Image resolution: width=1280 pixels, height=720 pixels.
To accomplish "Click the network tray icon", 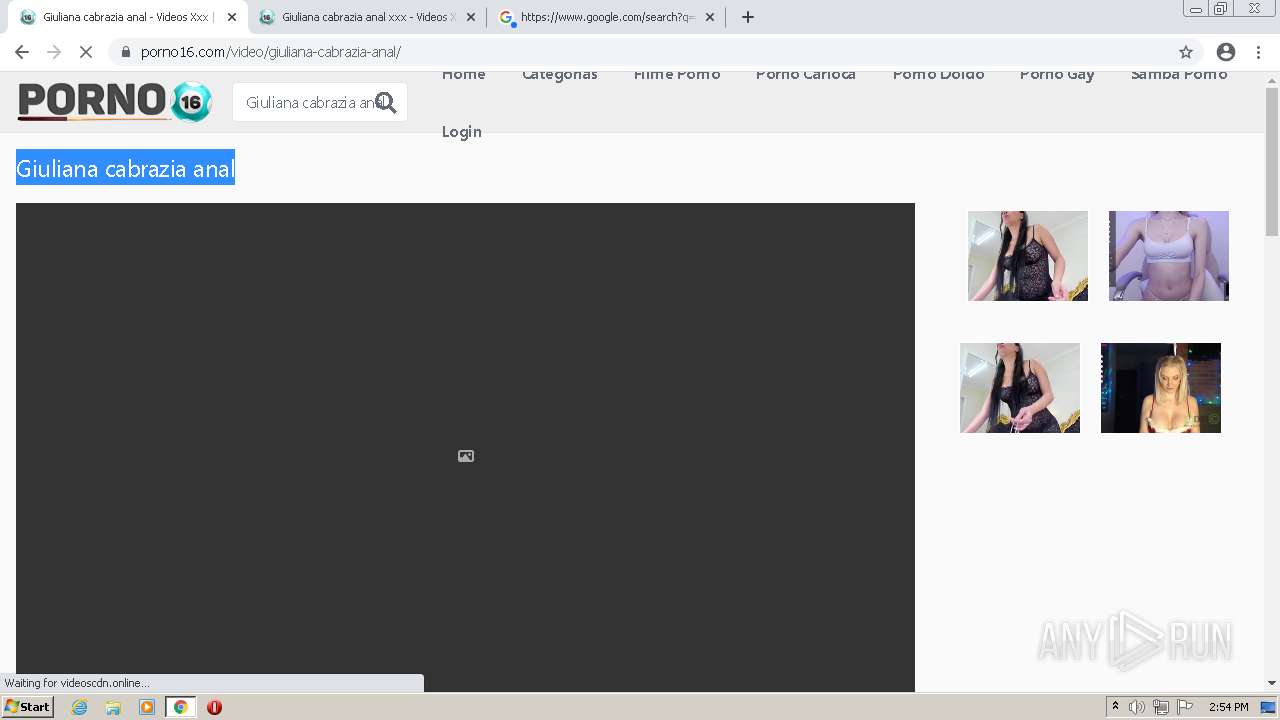I will (1161, 707).
